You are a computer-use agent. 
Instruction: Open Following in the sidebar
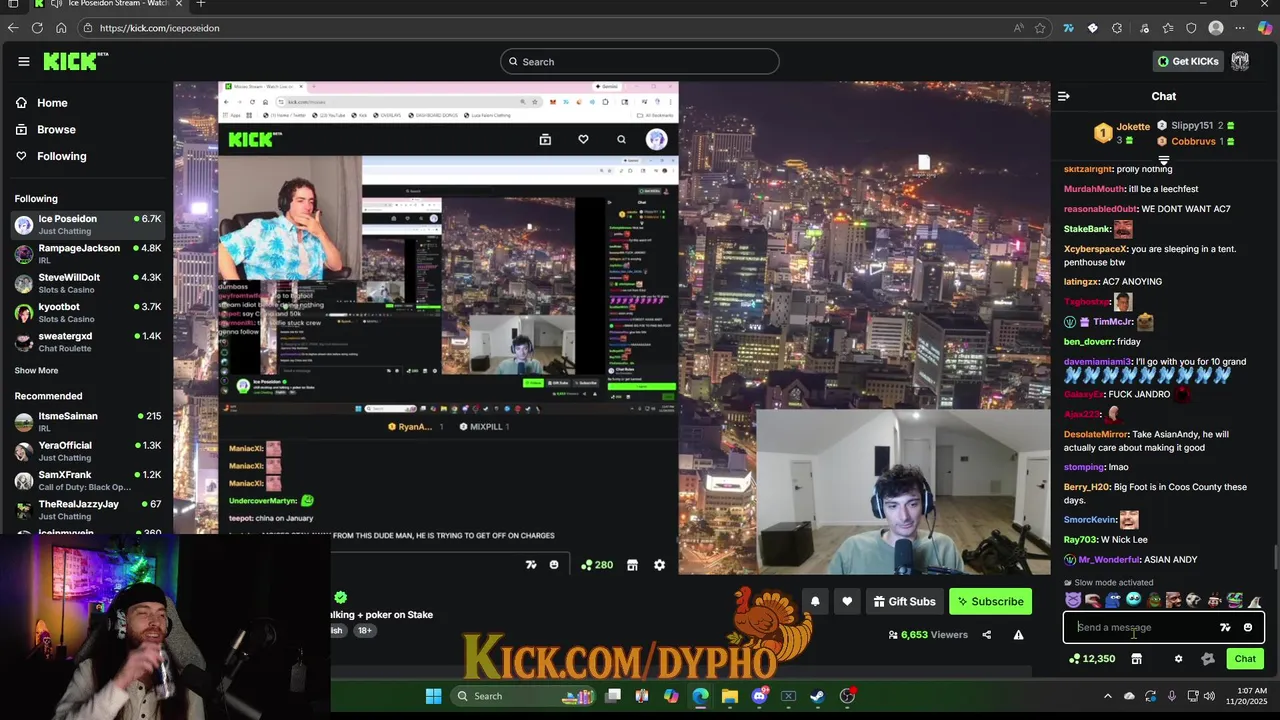click(51, 156)
